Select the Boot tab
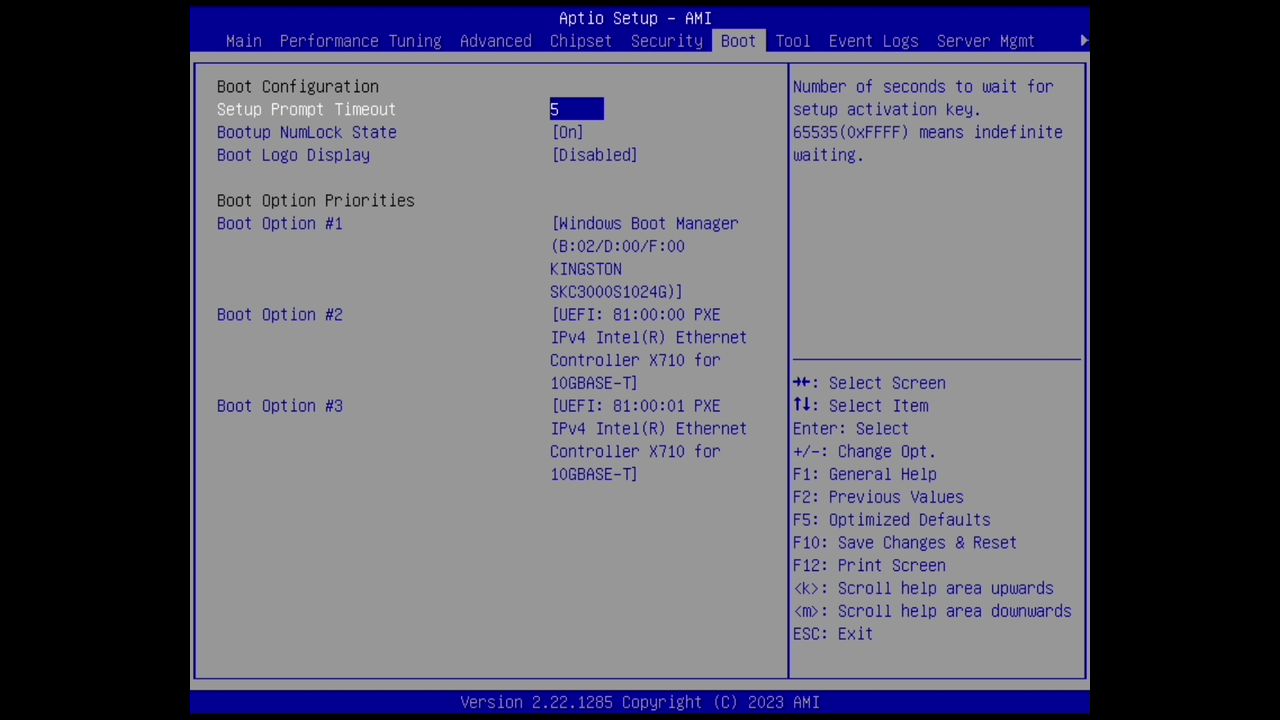The height and width of the screenshot is (720, 1280). (738, 41)
